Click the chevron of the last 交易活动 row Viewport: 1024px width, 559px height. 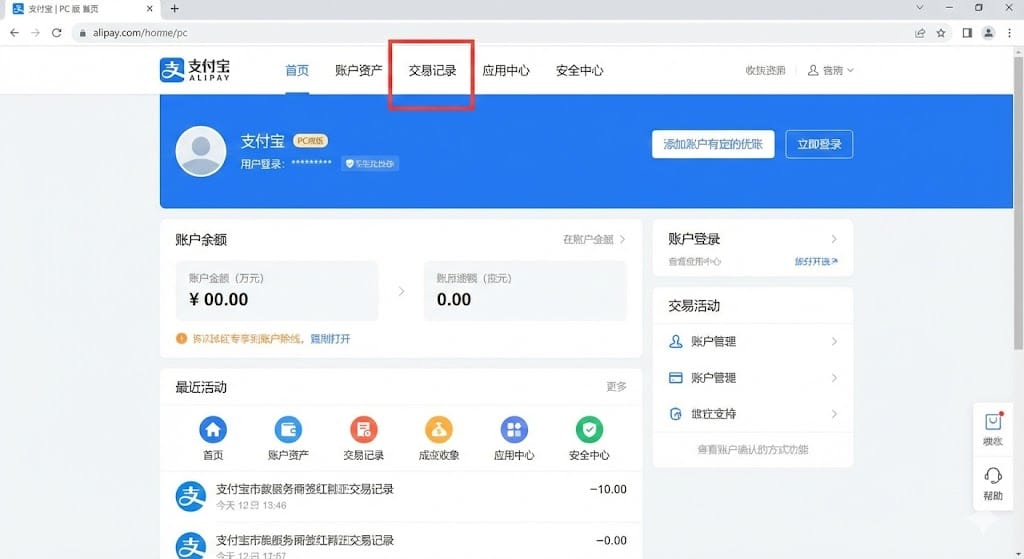tap(834, 414)
